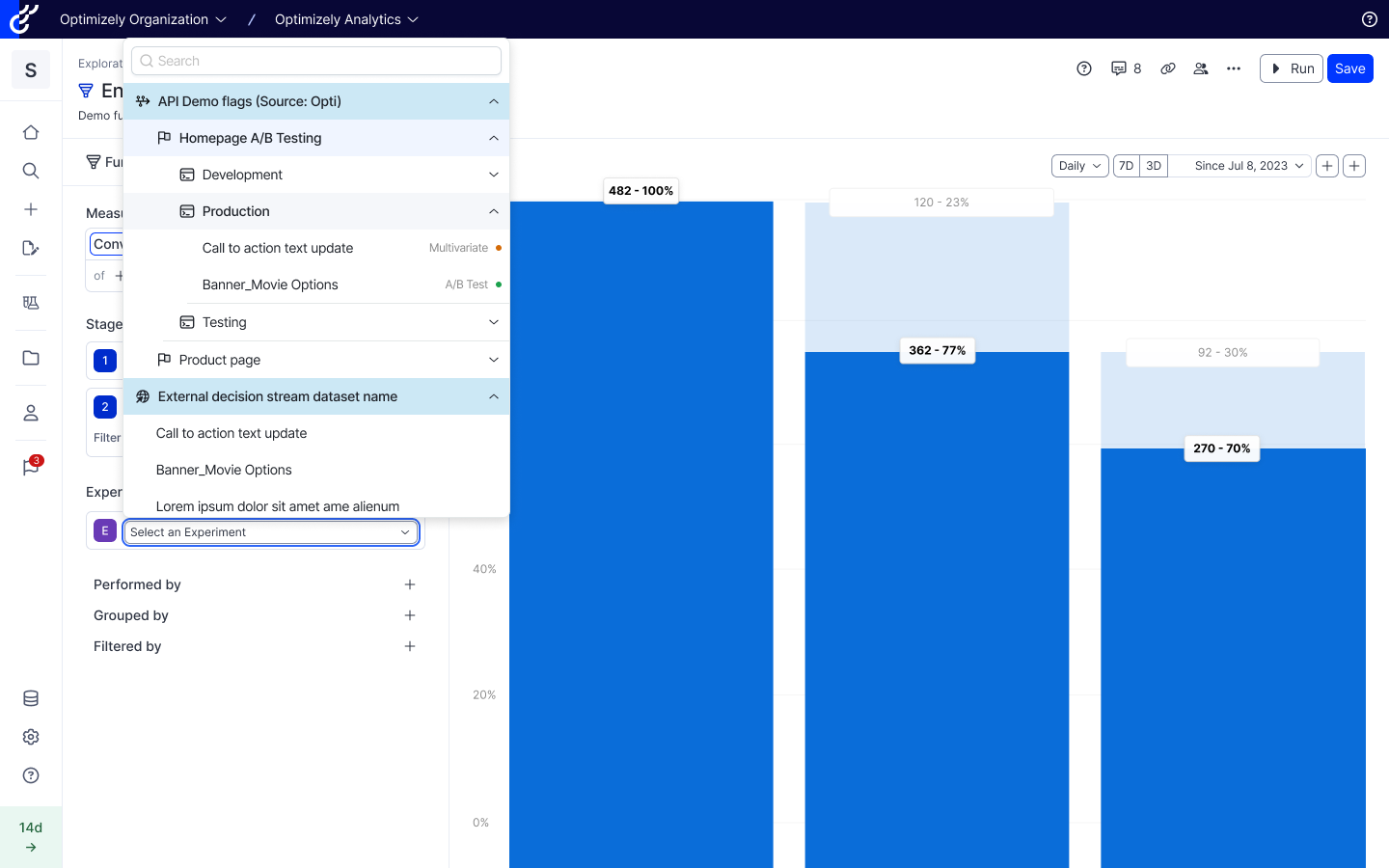Click the experiment Search field
1389x868 pixels.
tap(316, 61)
